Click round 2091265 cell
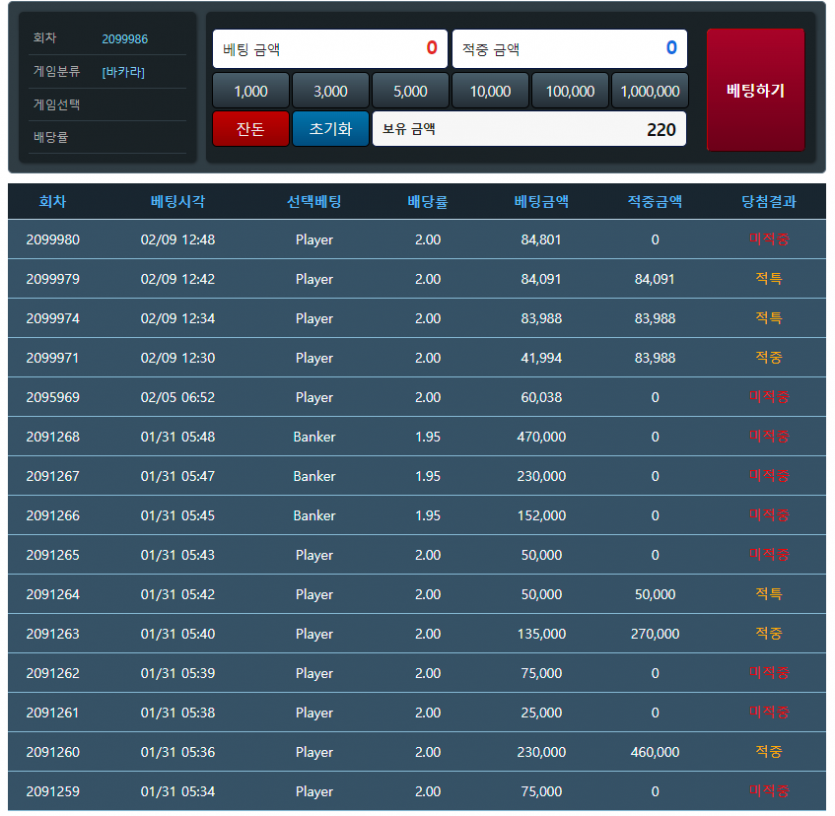835x816 pixels. tap(53, 555)
